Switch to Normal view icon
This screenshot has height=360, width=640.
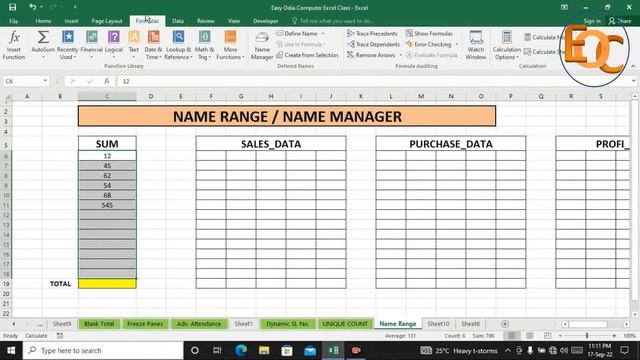511,336
